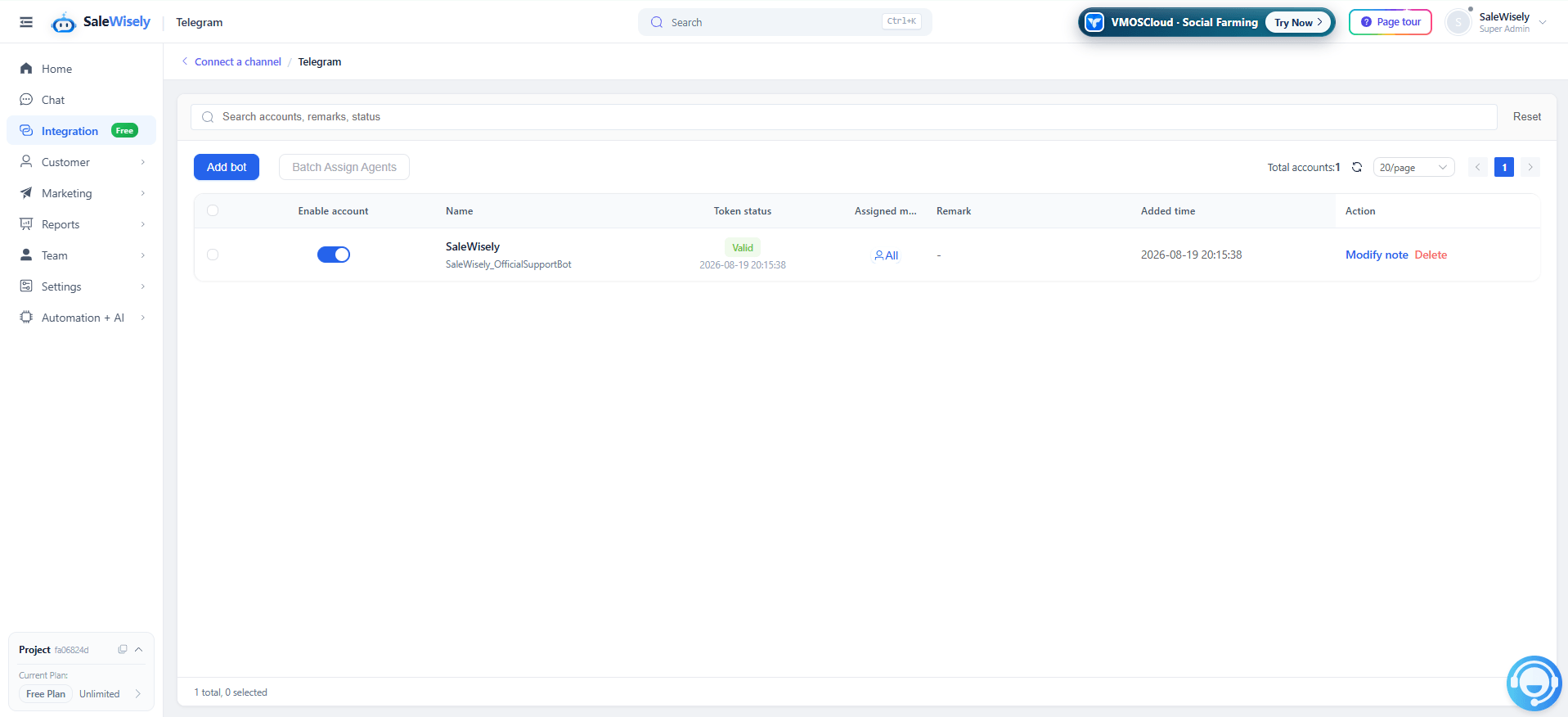This screenshot has height=717, width=1568.
Task: Click the SaleWisely profile avatar
Action: 1458,22
